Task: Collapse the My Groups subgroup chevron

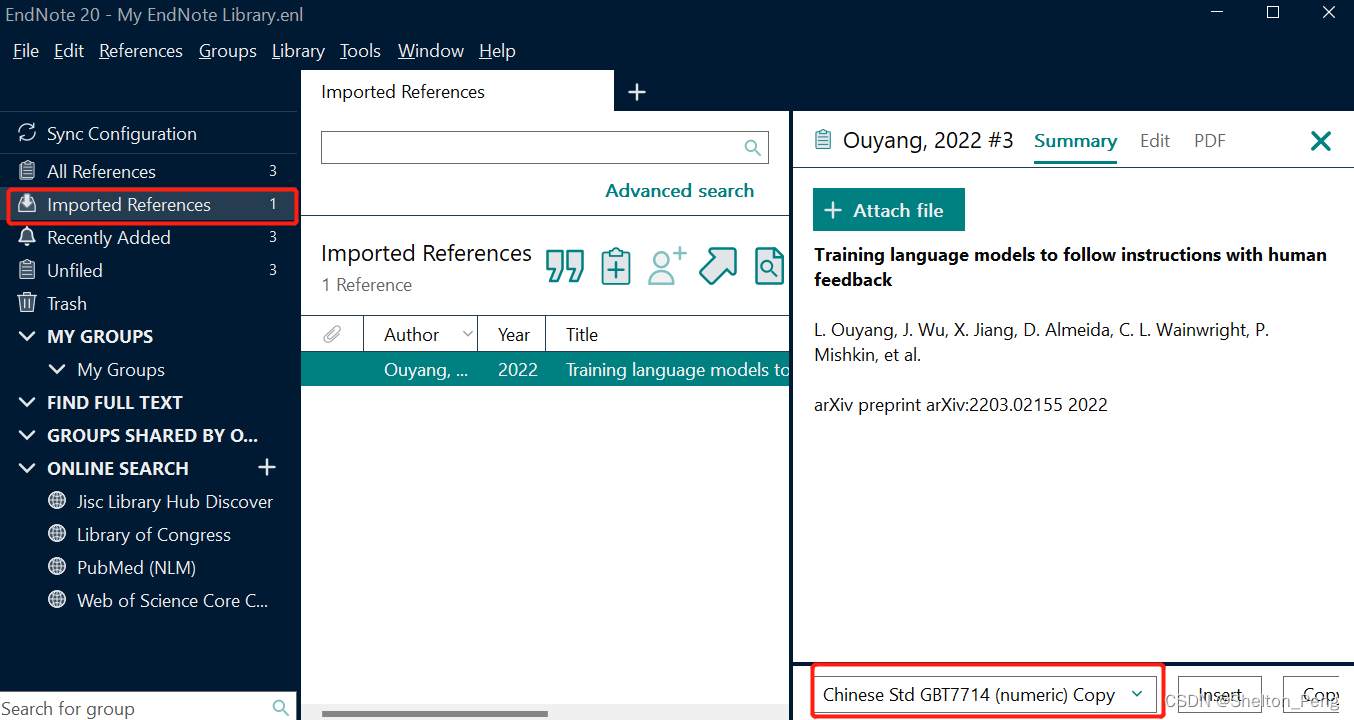Action: pyautogui.click(x=57, y=369)
